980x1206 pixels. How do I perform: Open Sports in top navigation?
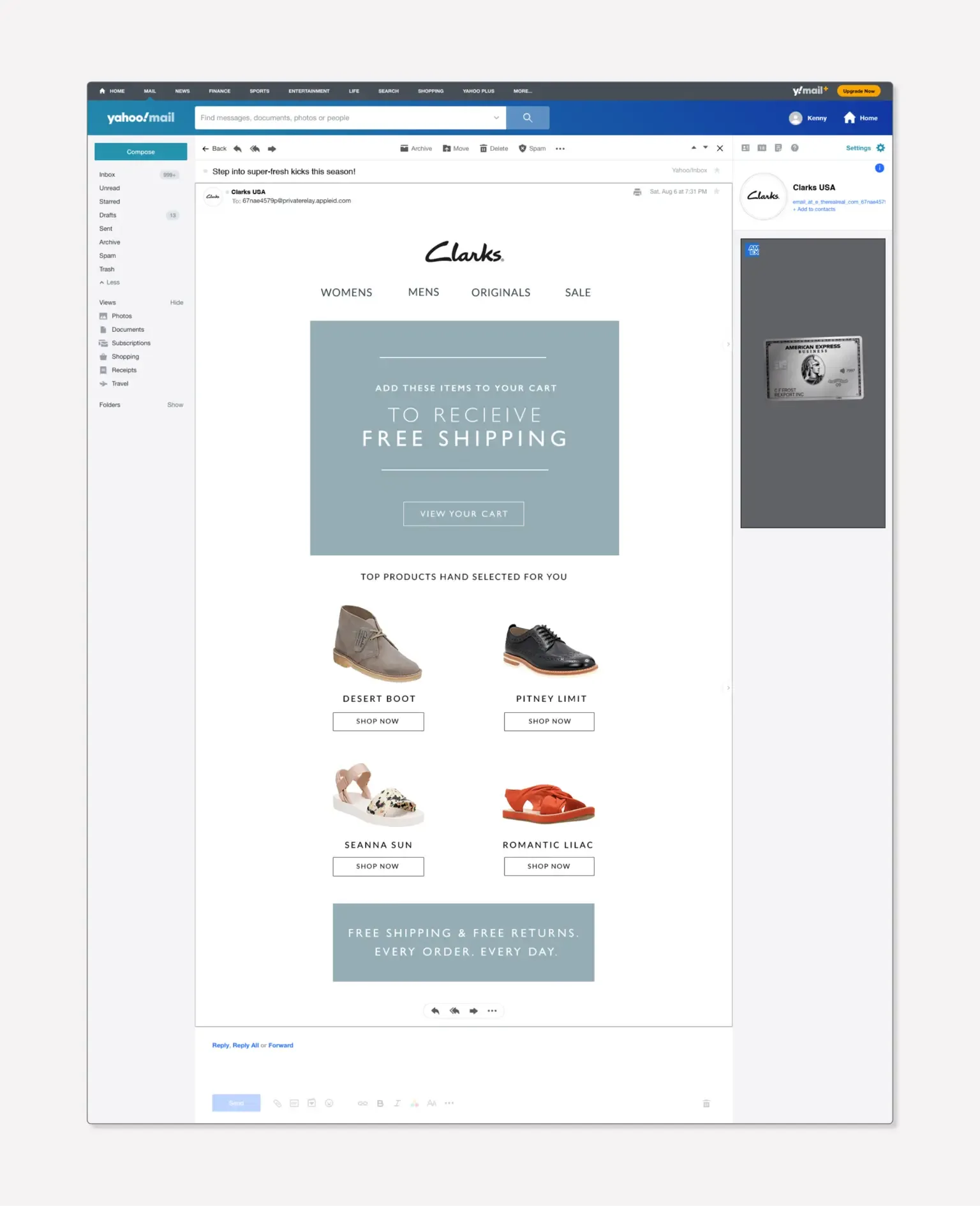[260, 91]
